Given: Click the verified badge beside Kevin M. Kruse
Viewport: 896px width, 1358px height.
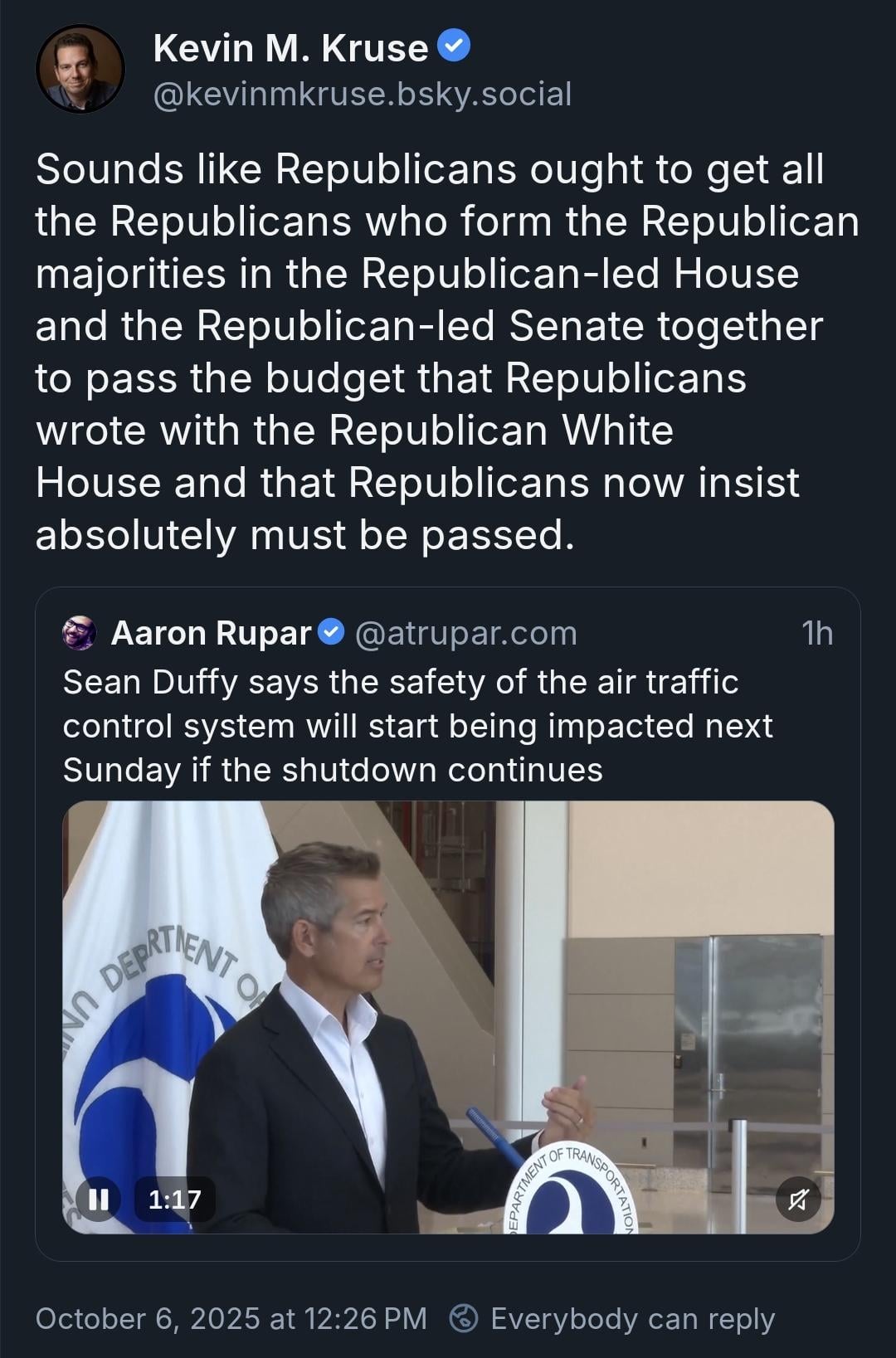Looking at the screenshot, I should (454, 46).
